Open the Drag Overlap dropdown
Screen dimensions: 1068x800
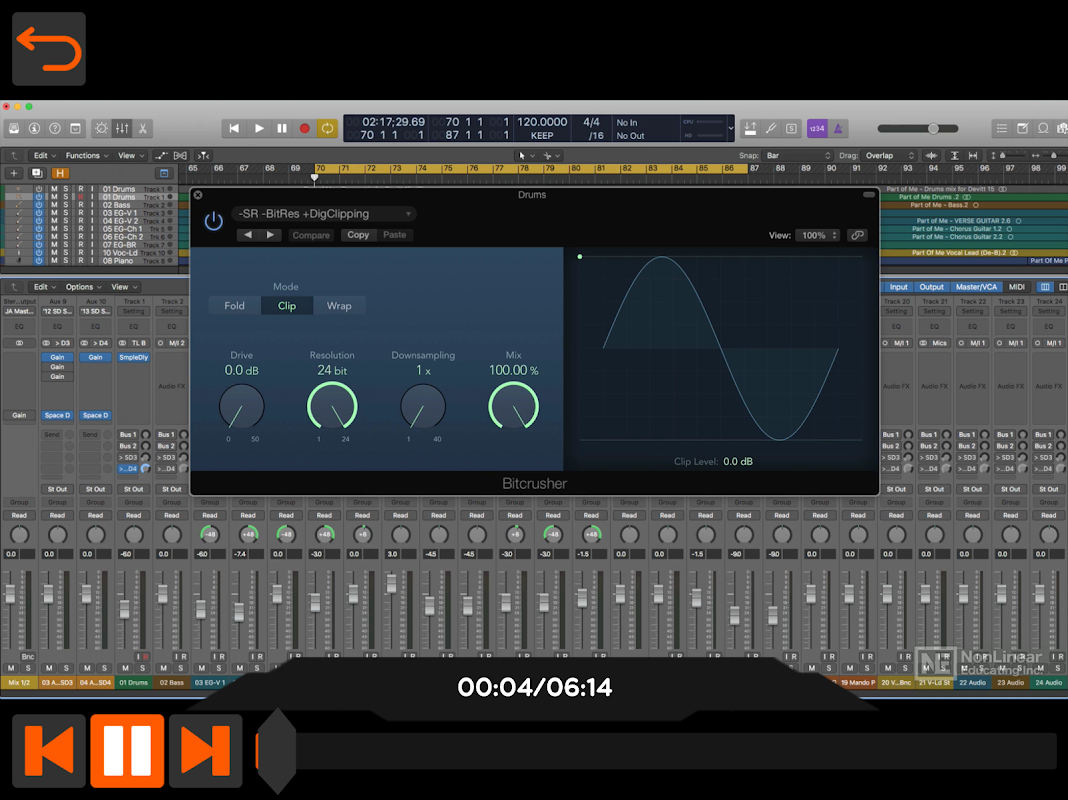click(890, 155)
